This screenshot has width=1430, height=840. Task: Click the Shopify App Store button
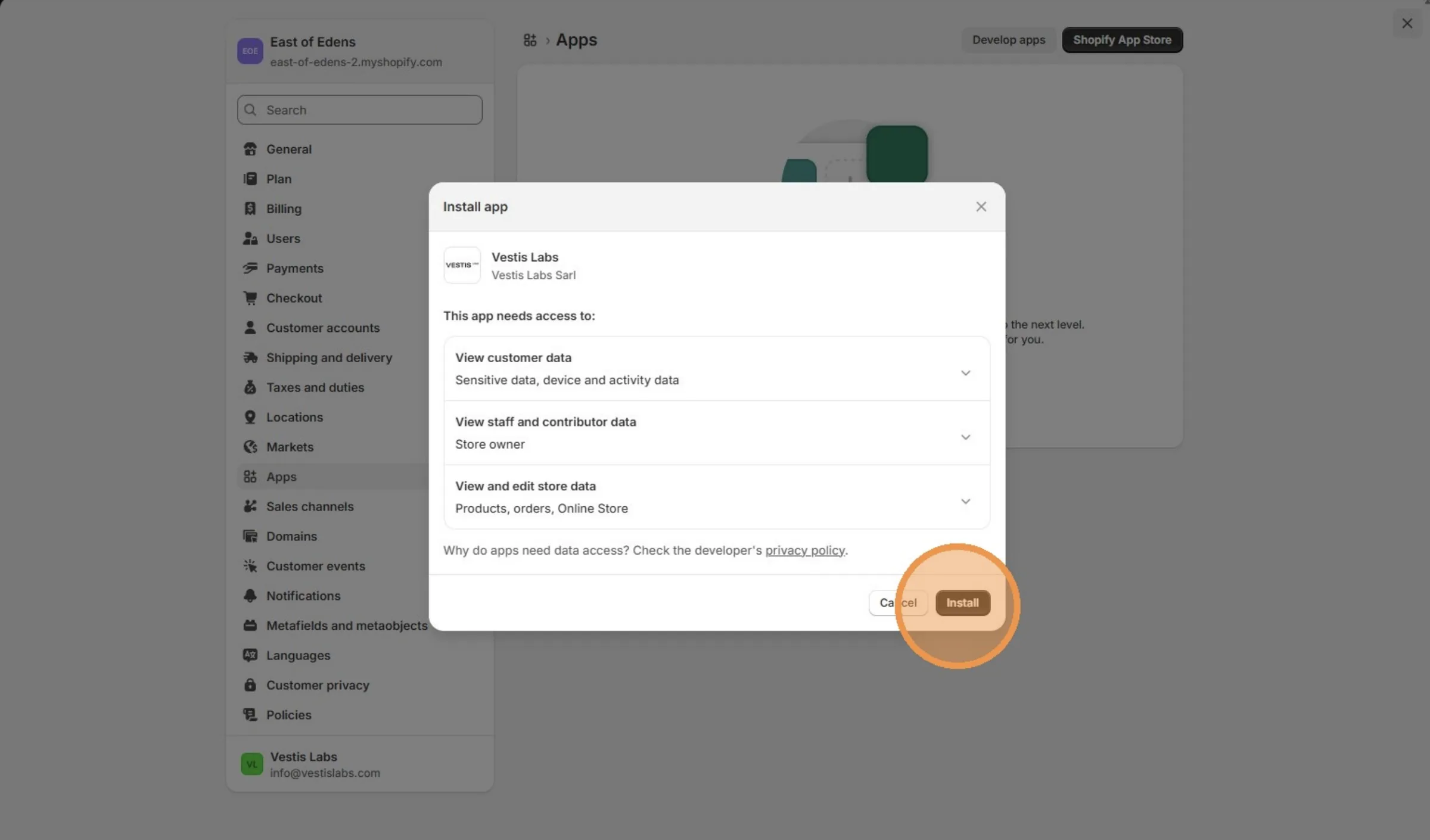coord(1122,40)
